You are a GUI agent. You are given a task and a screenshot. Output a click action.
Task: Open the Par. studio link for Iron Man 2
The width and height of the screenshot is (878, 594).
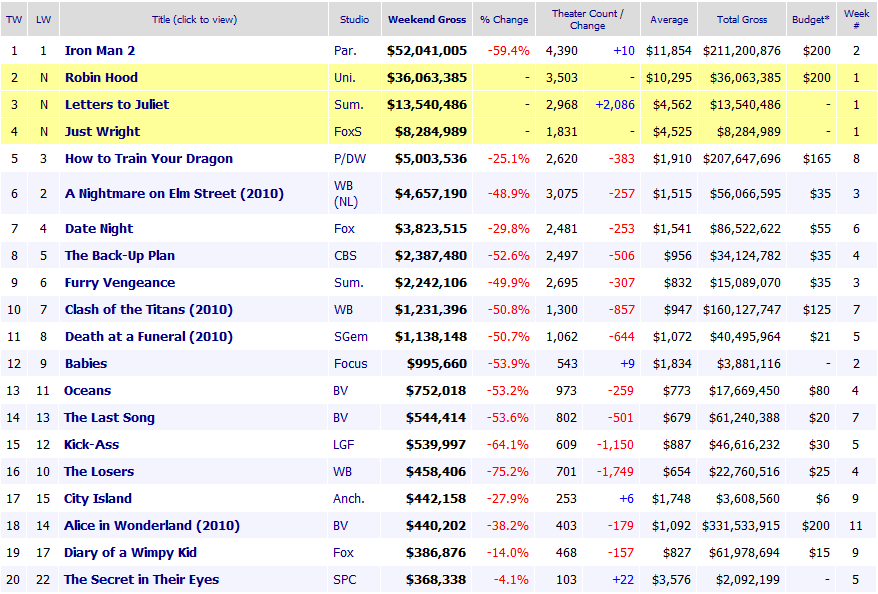(345, 50)
